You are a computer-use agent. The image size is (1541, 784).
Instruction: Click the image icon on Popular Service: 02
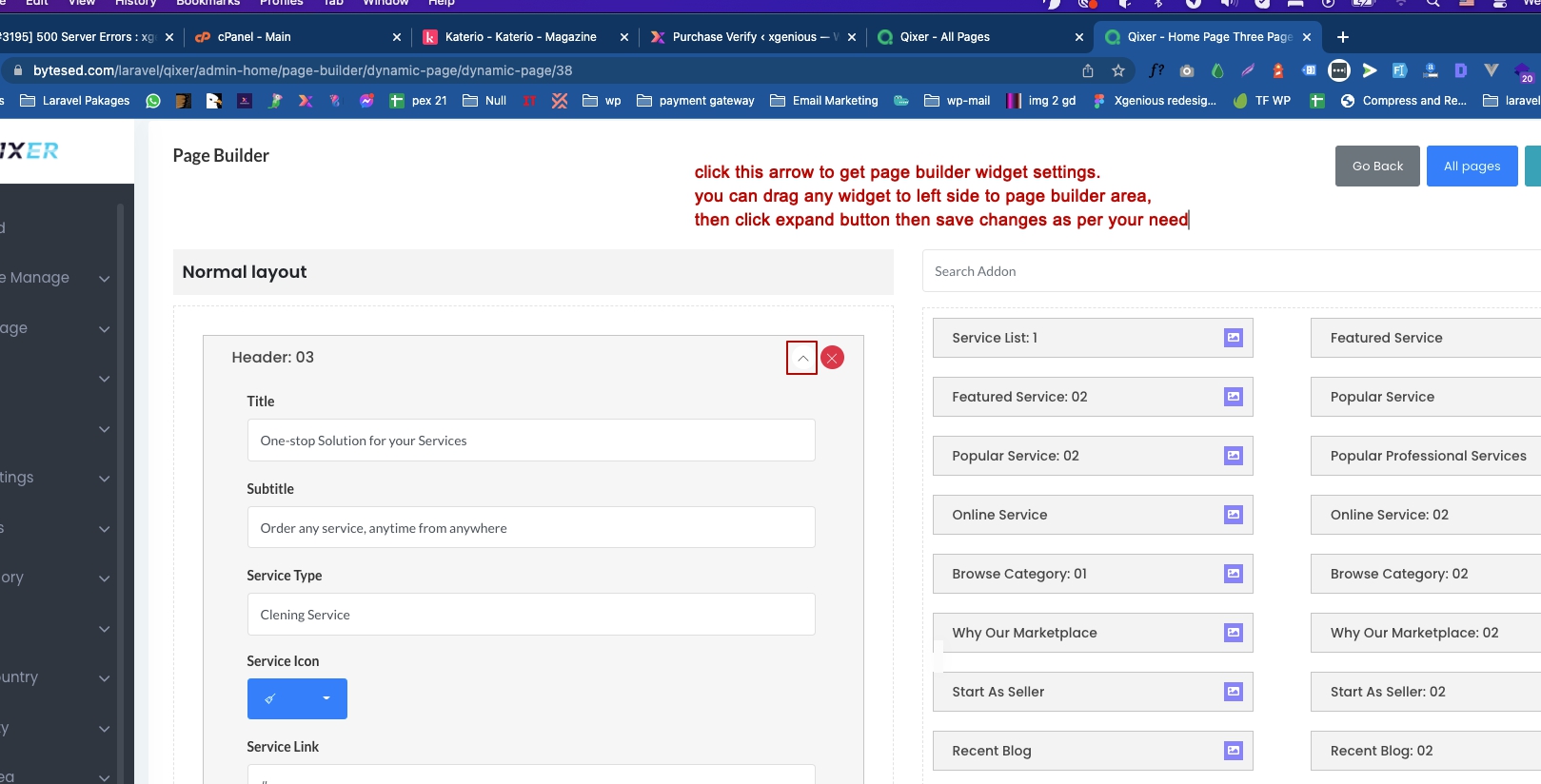point(1234,456)
